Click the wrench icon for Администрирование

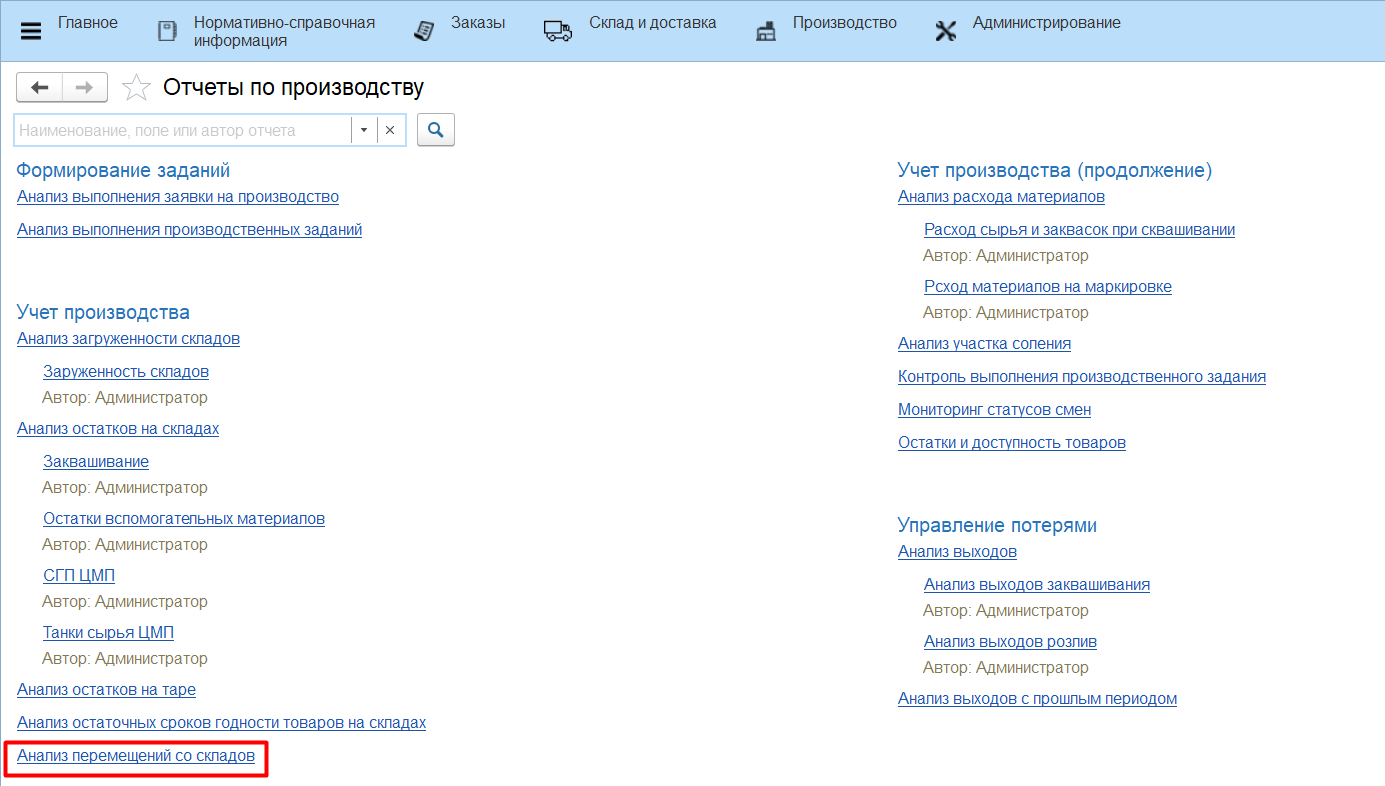945,31
